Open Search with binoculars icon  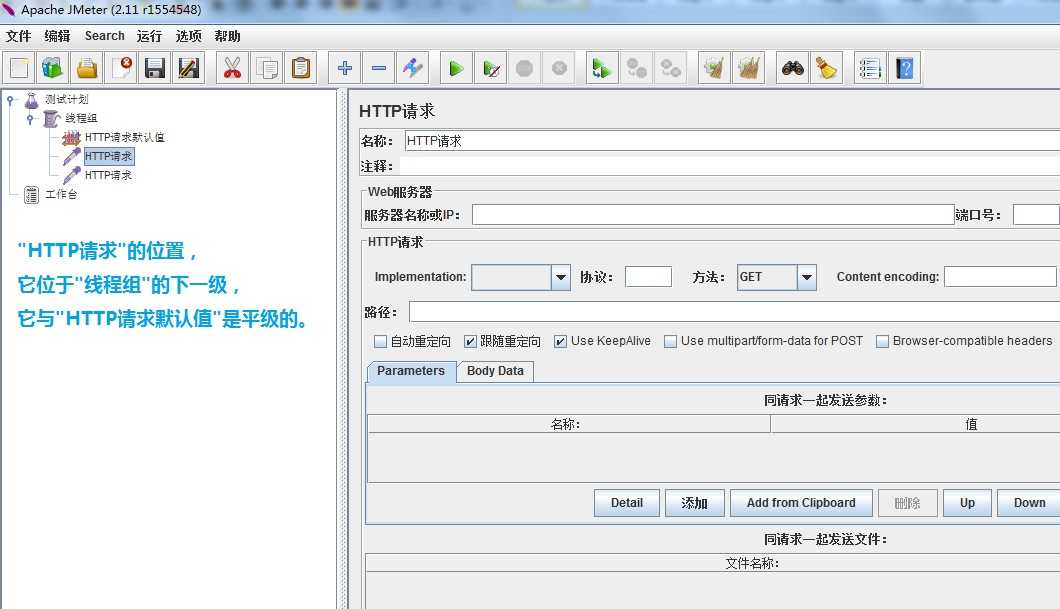(792, 68)
